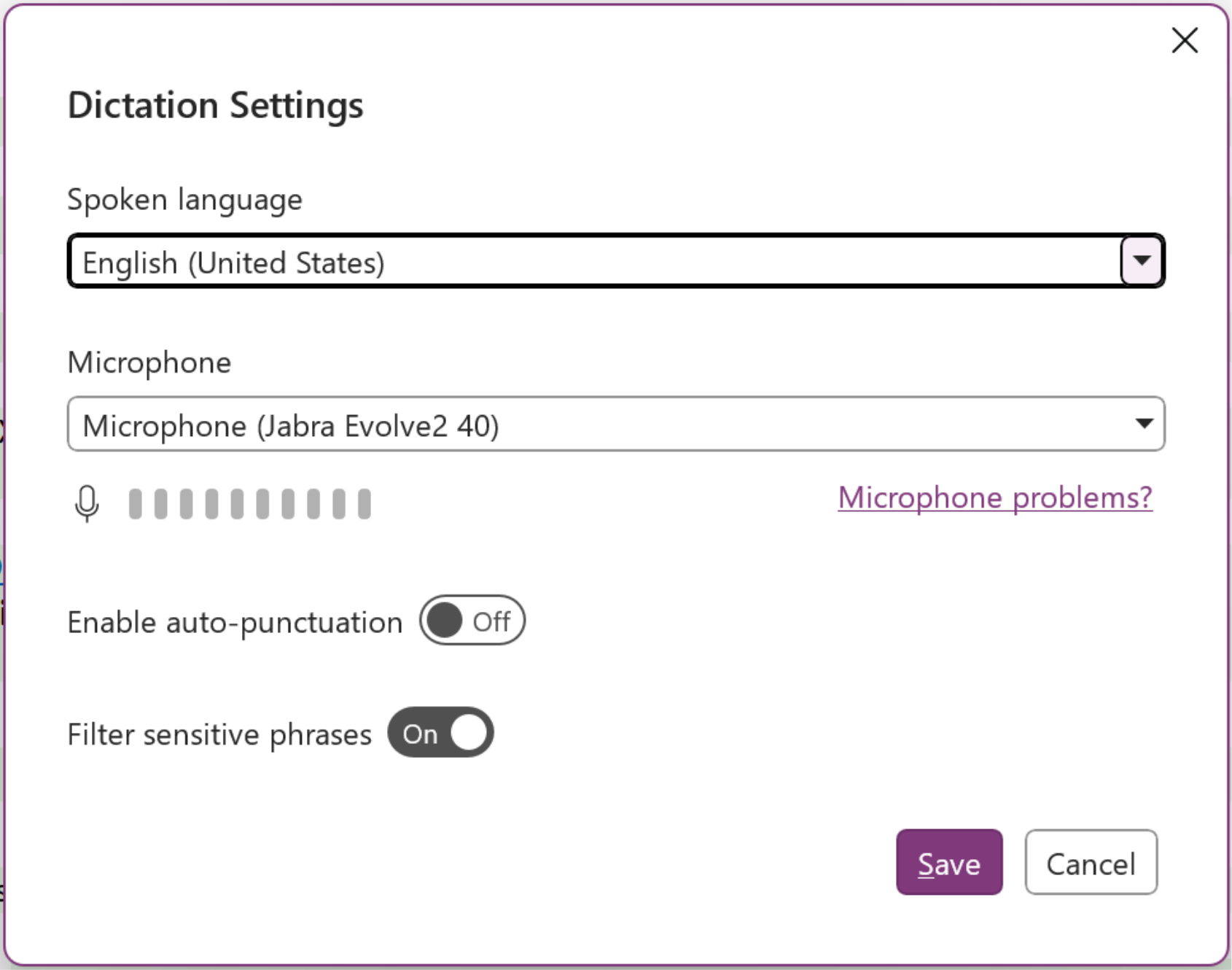
Task: Open the Microphone problems help link
Action: tap(994, 498)
